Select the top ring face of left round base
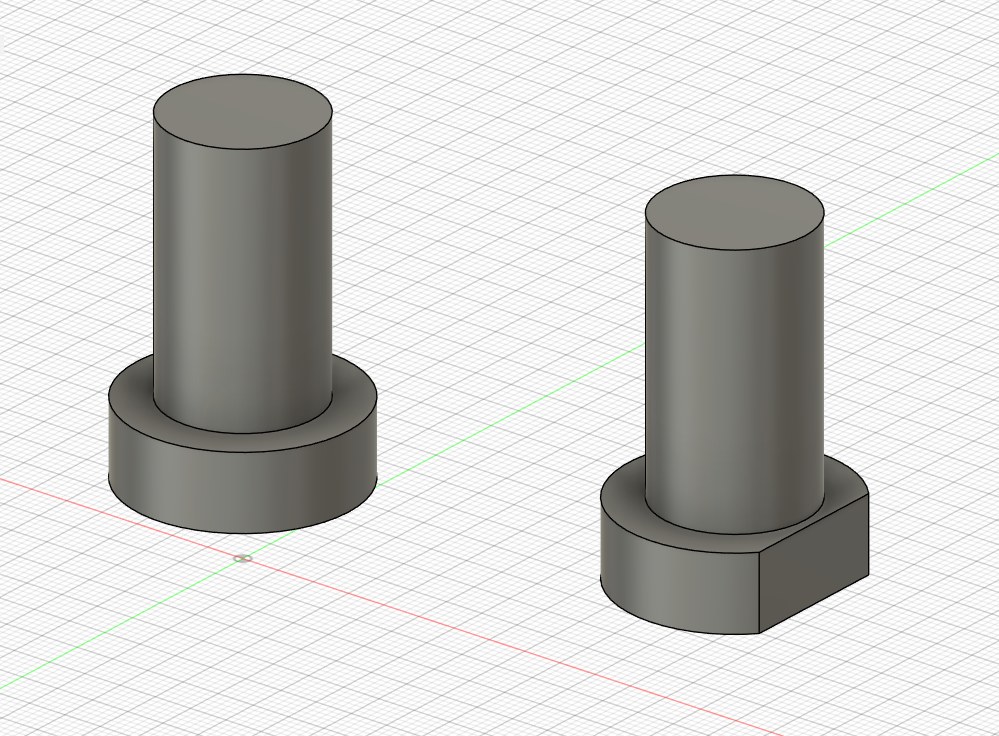This screenshot has width=999, height=736. click(x=243, y=442)
